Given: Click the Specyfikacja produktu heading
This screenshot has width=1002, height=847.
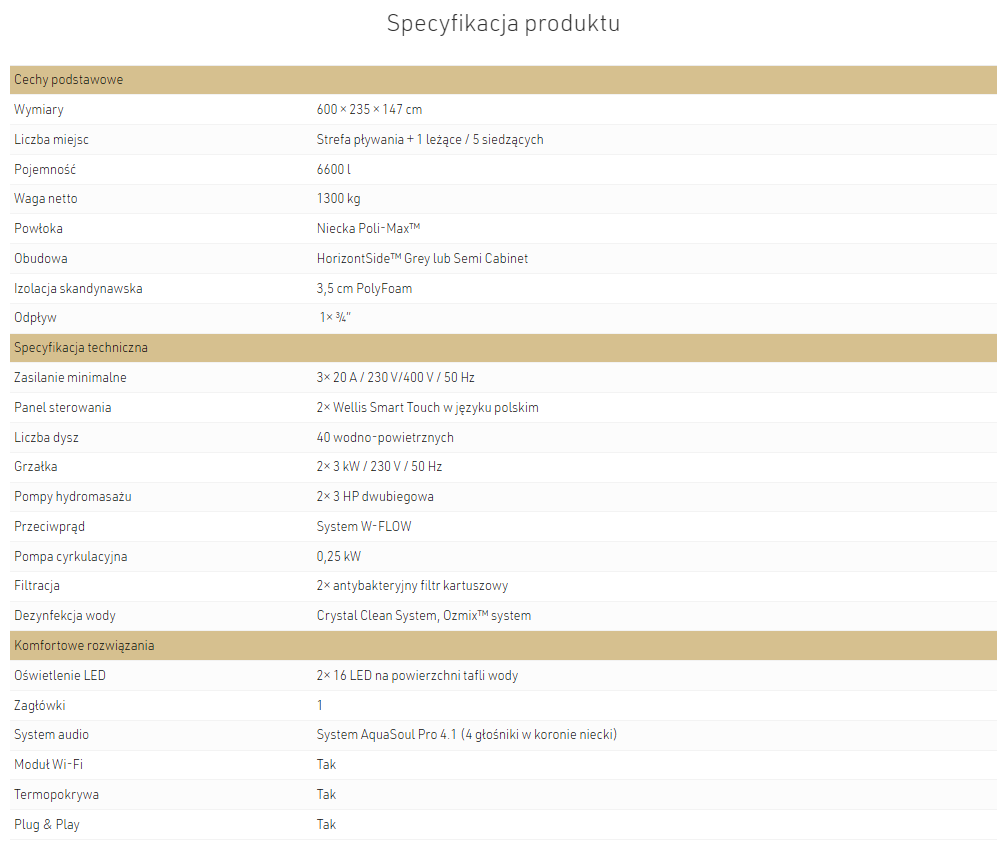Looking at the screenshot, I should click(503, 24).
